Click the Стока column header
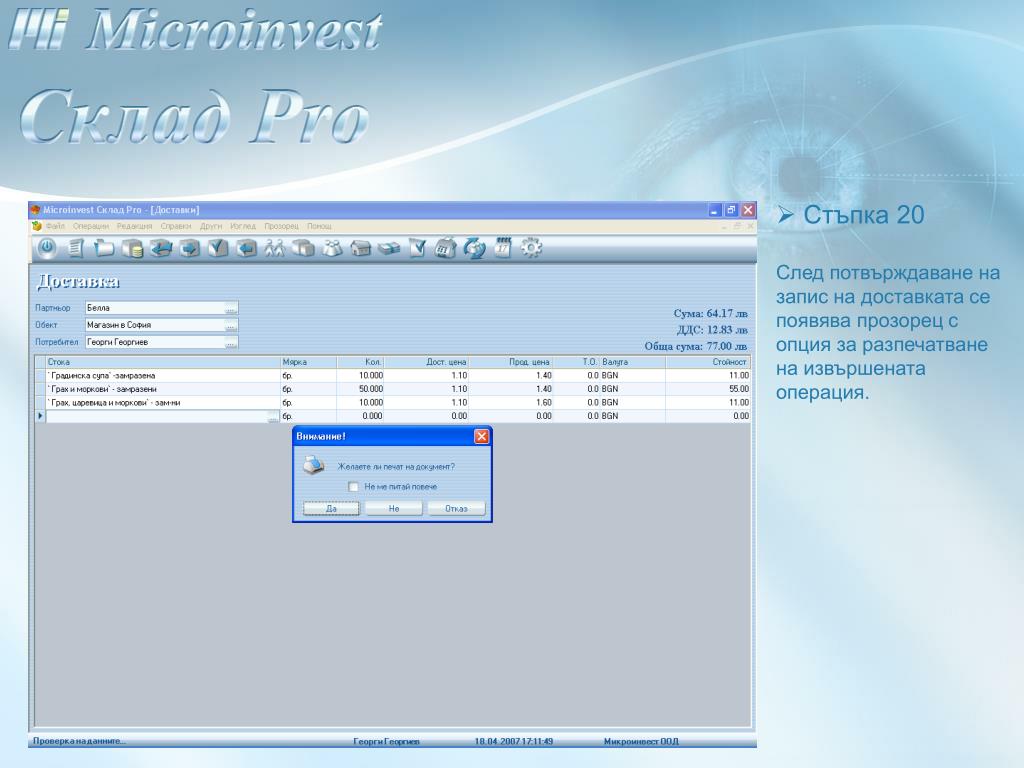Screen dimensions: 1024x768 click(x=163, y=362)
